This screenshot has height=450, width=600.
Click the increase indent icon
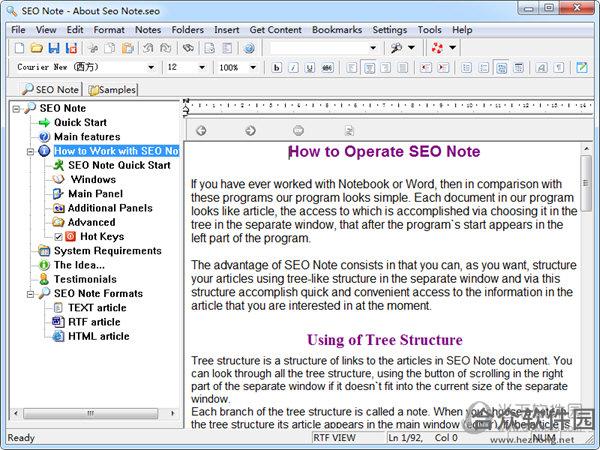(x=443, y=68)
